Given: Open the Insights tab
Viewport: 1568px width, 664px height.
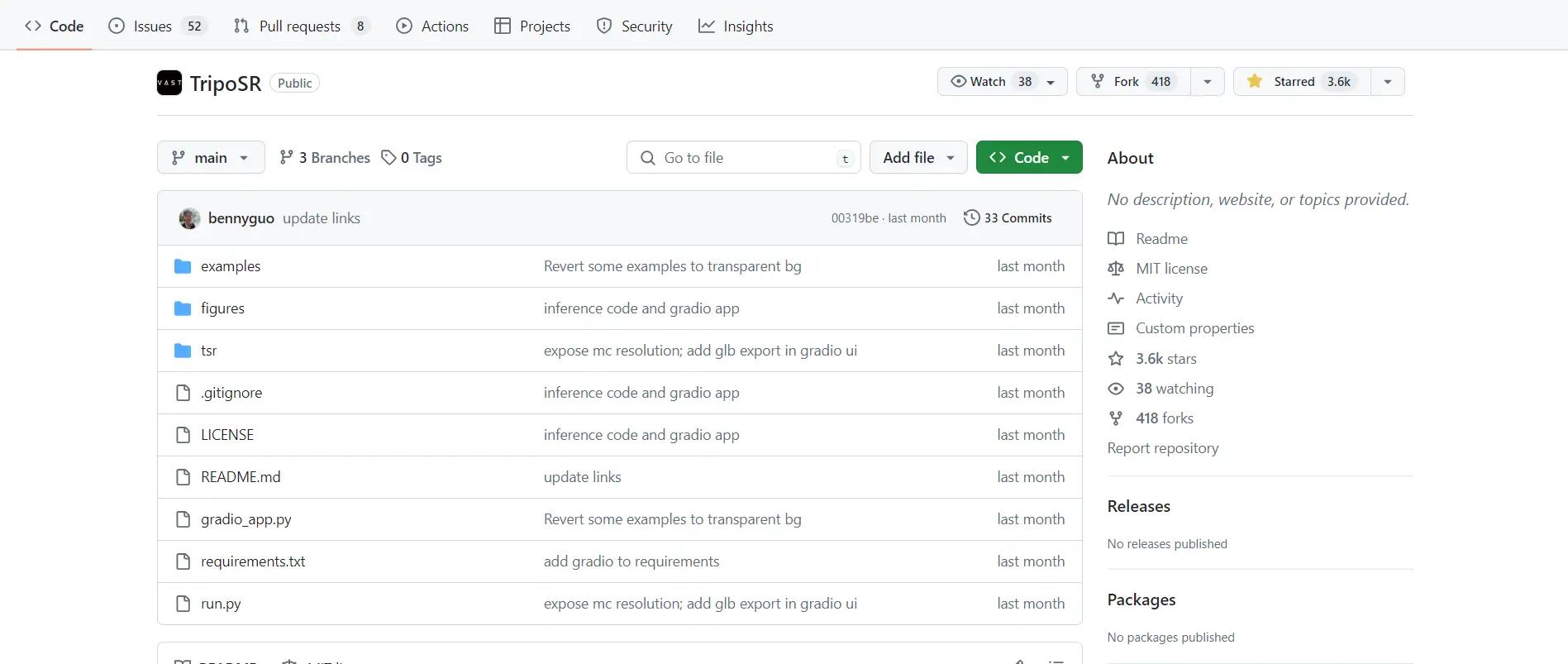Looking at the screenshot, I should pyautogui.click(x=736, y=26).
